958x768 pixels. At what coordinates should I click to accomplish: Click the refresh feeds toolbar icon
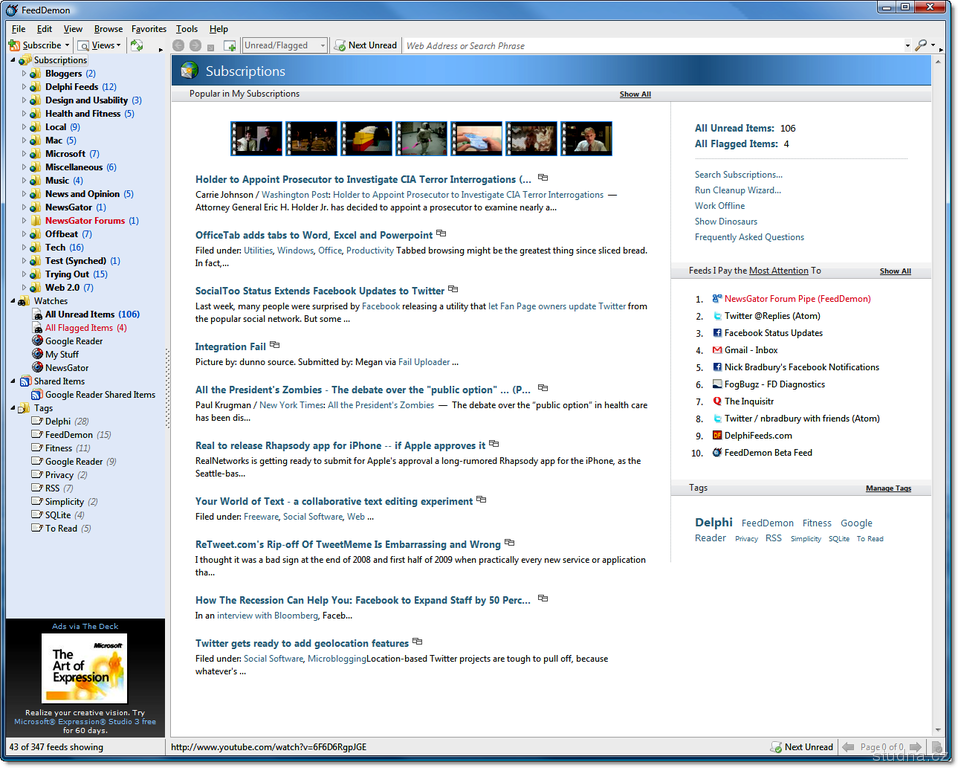click(137, 45)
